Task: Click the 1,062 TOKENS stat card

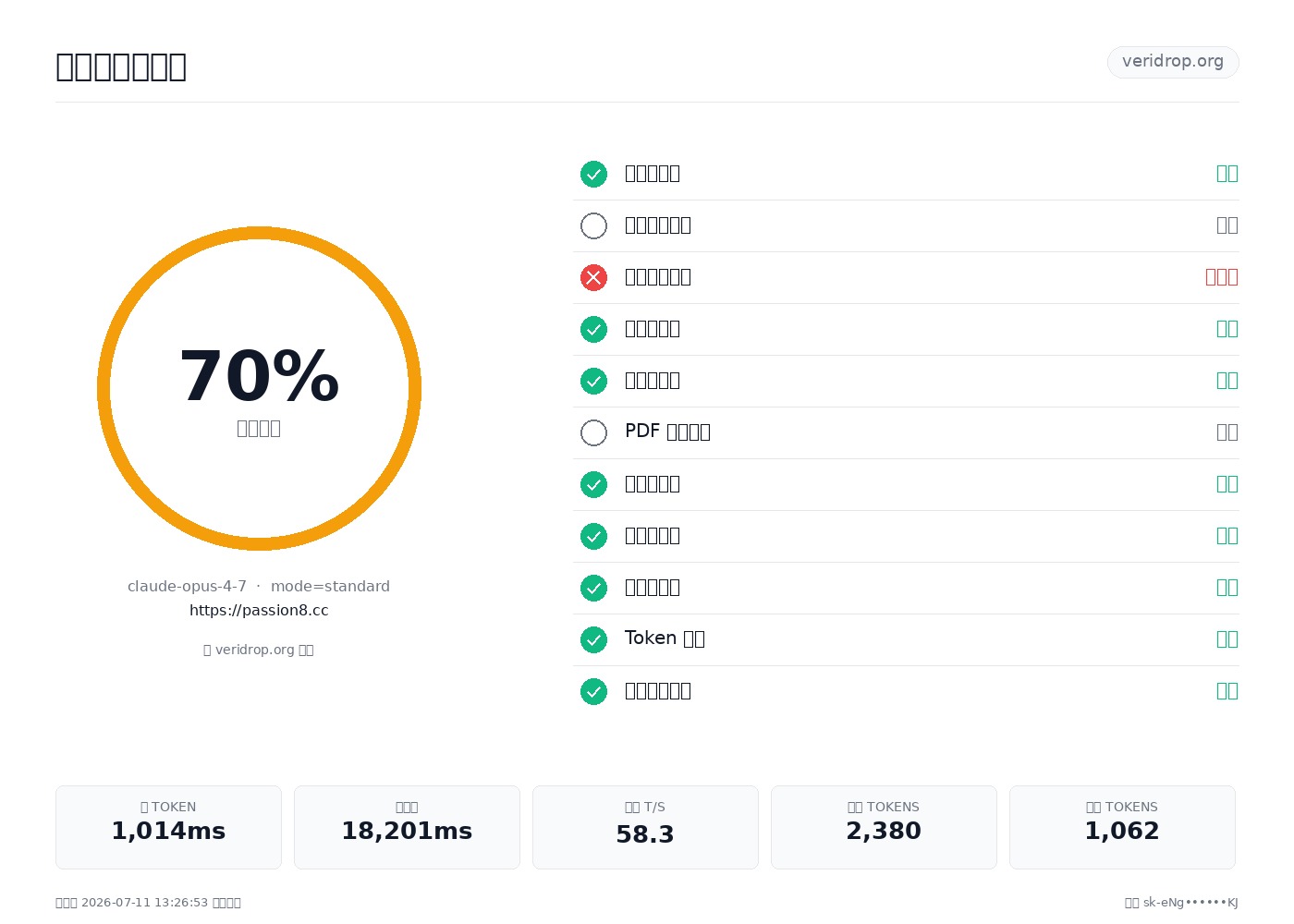Action: coord(1122,827)
